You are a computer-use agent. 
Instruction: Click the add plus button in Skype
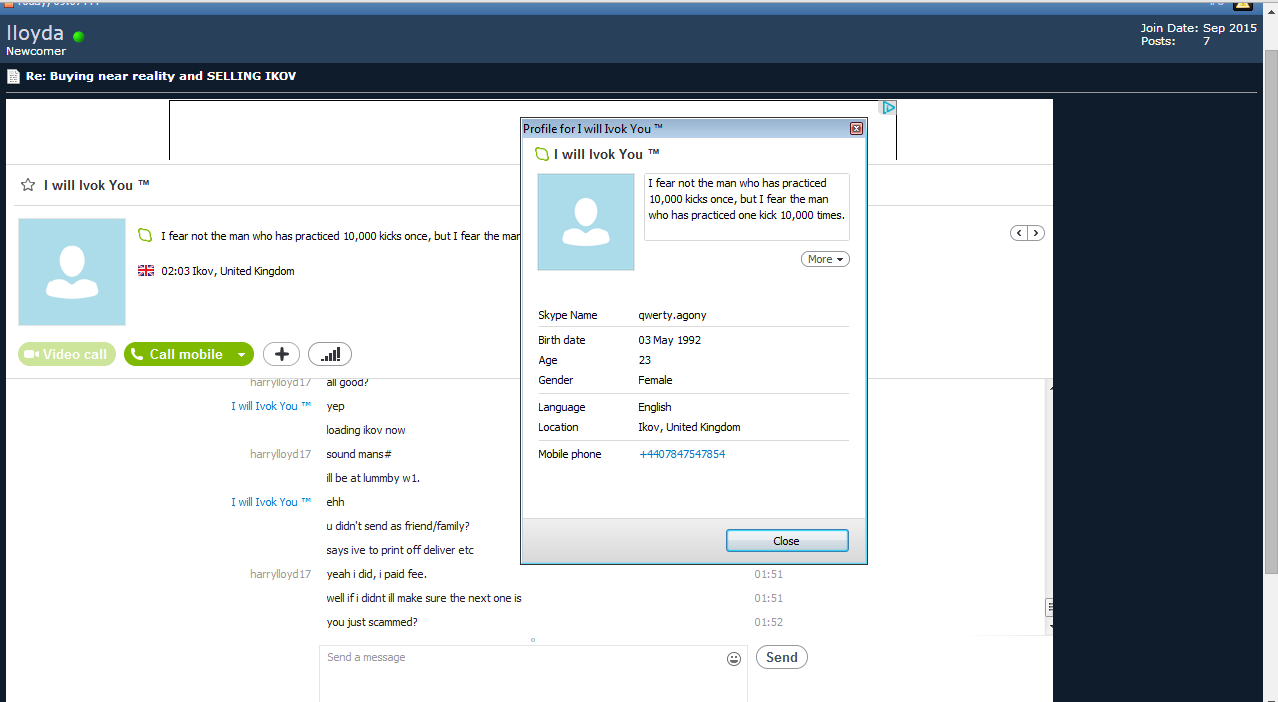(281, 354)
